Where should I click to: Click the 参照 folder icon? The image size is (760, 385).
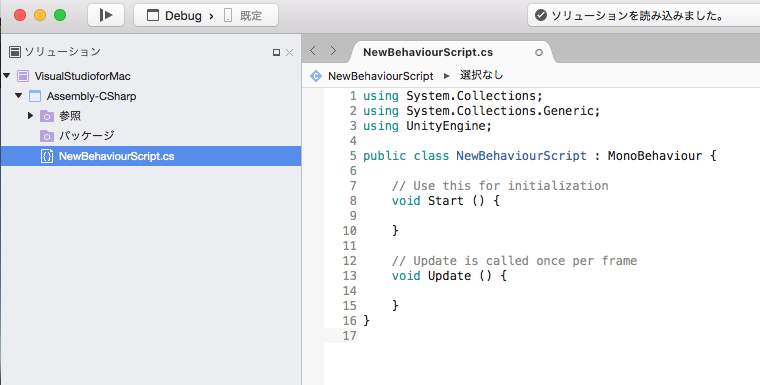[x=47, y=116]
